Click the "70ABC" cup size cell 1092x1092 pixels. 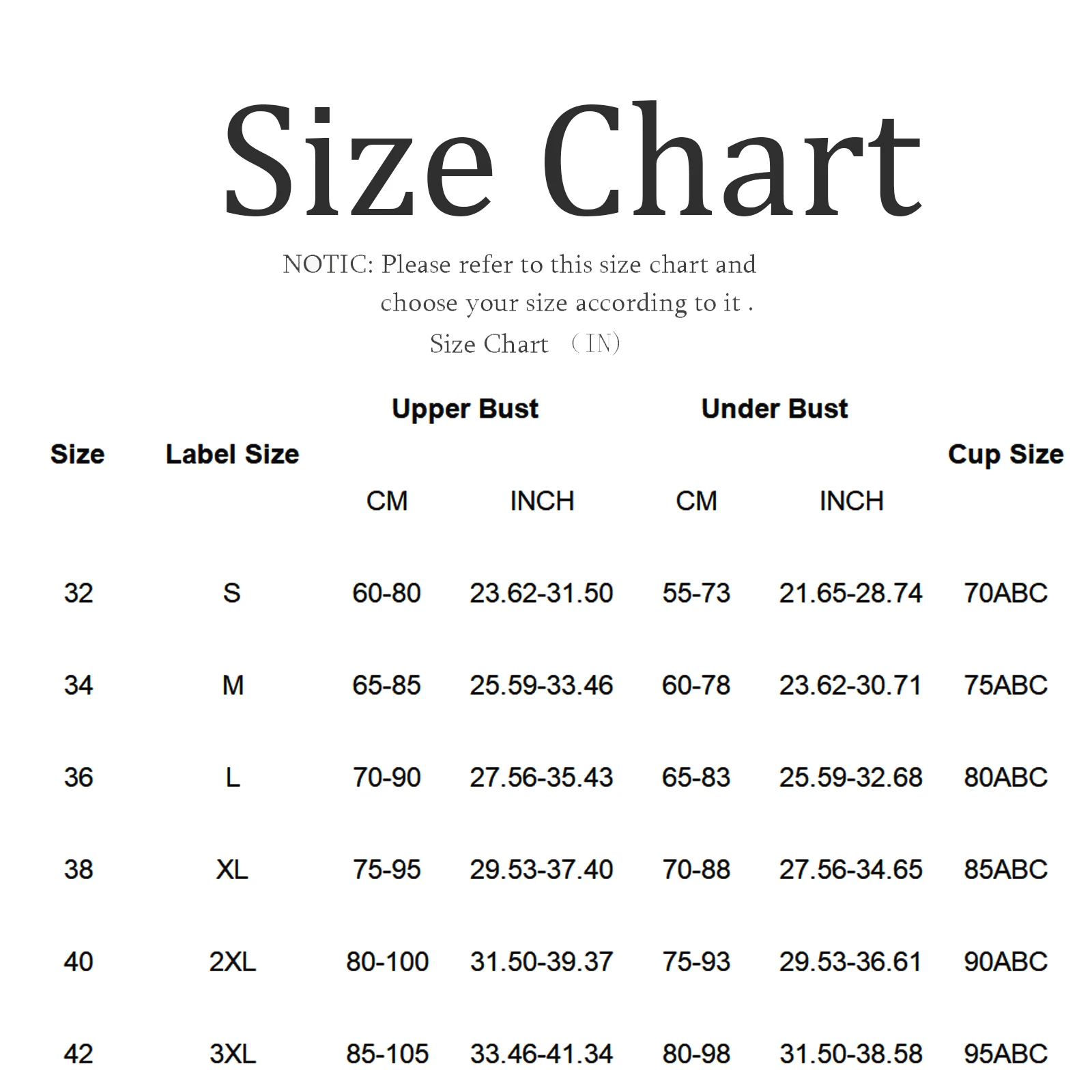pos(1005,593)
